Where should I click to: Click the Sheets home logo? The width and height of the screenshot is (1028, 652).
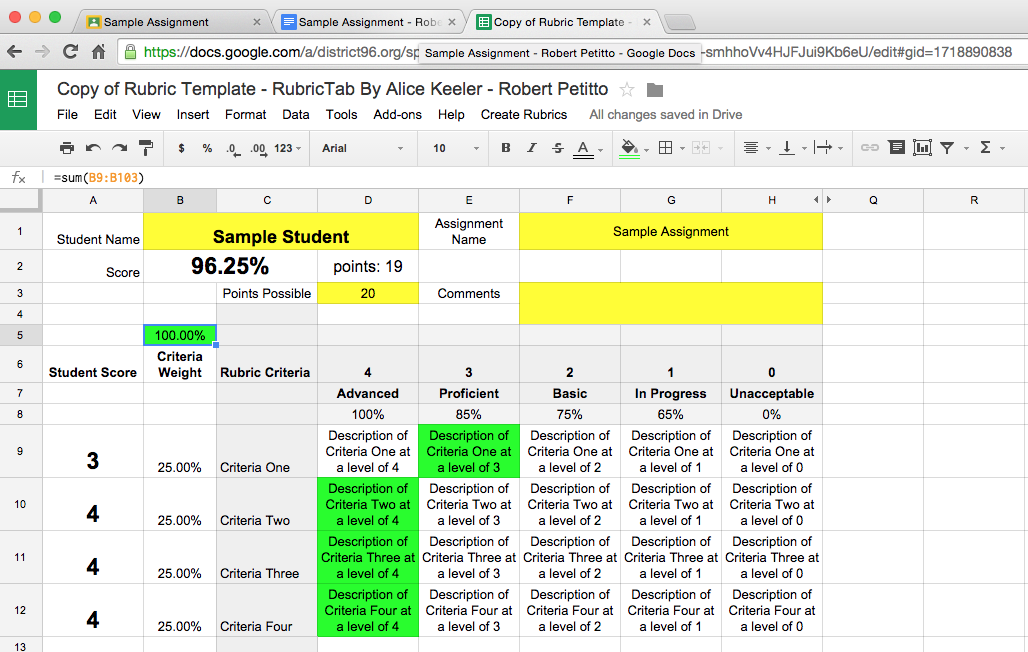point(18,100)
